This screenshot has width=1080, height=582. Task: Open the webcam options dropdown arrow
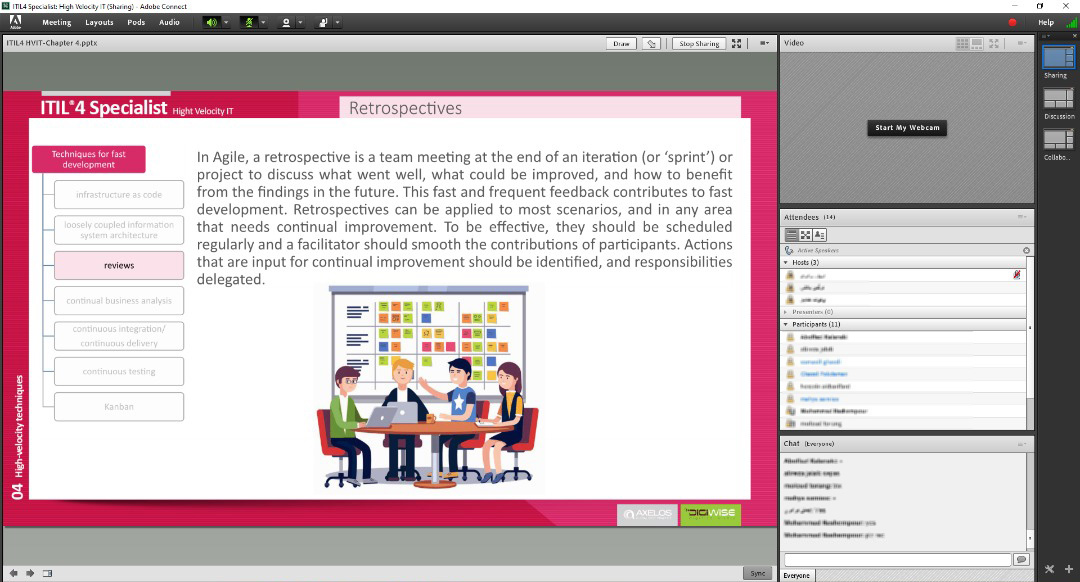300,23
